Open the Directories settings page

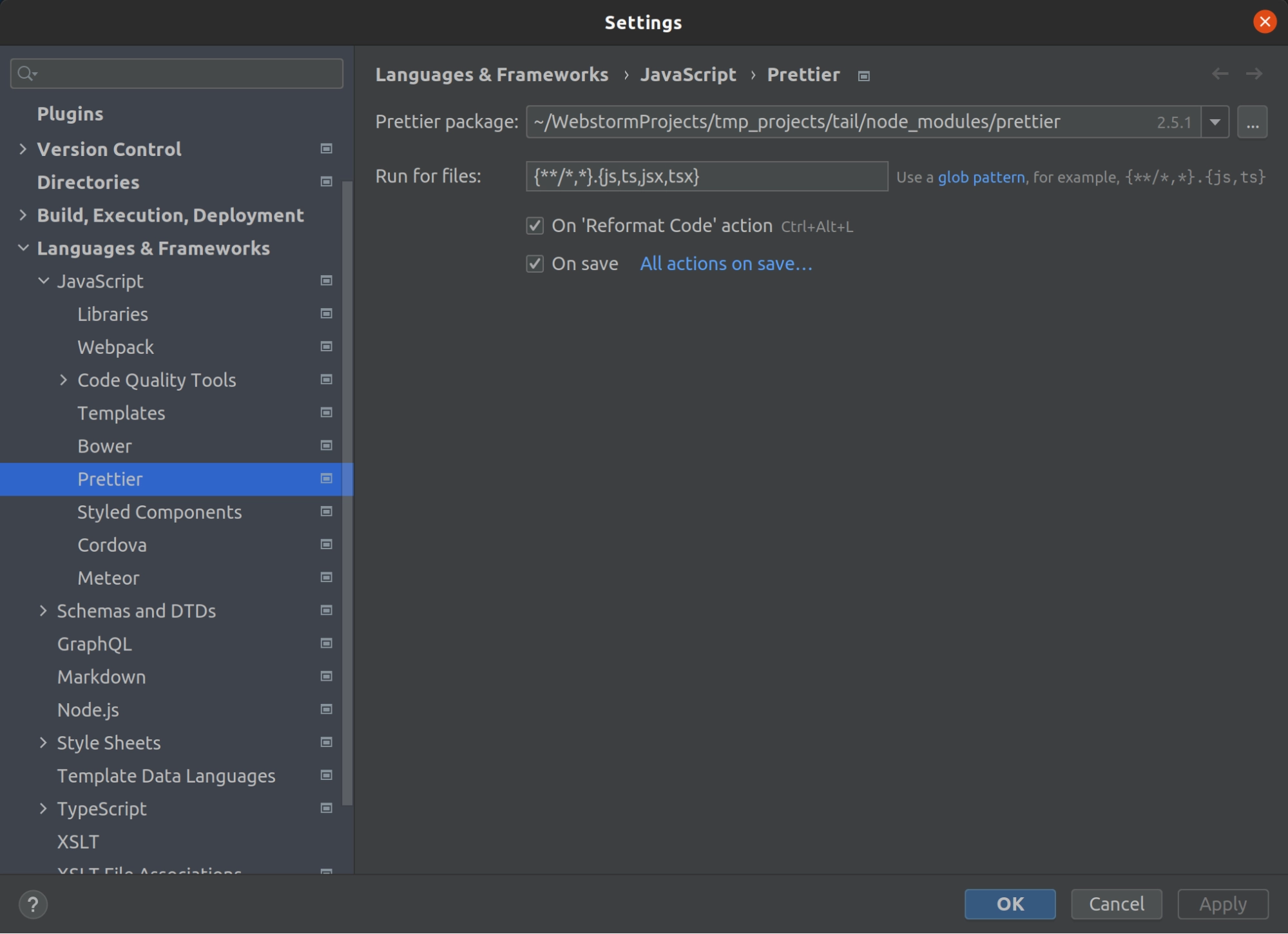click(x=88, y=182)
